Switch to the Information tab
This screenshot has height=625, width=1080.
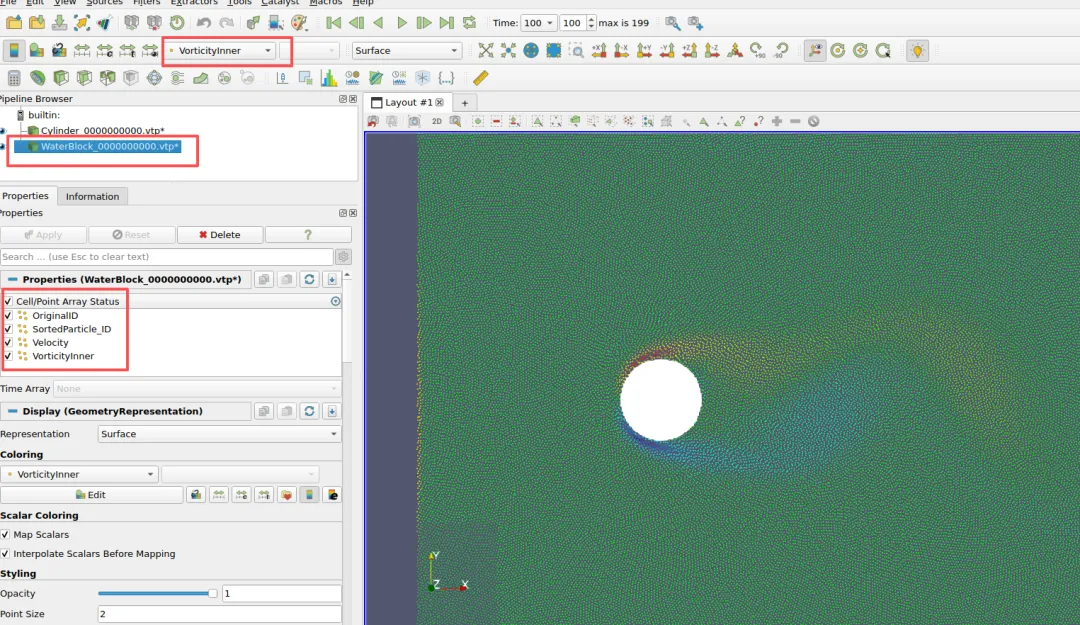click(x=92, y=196)
